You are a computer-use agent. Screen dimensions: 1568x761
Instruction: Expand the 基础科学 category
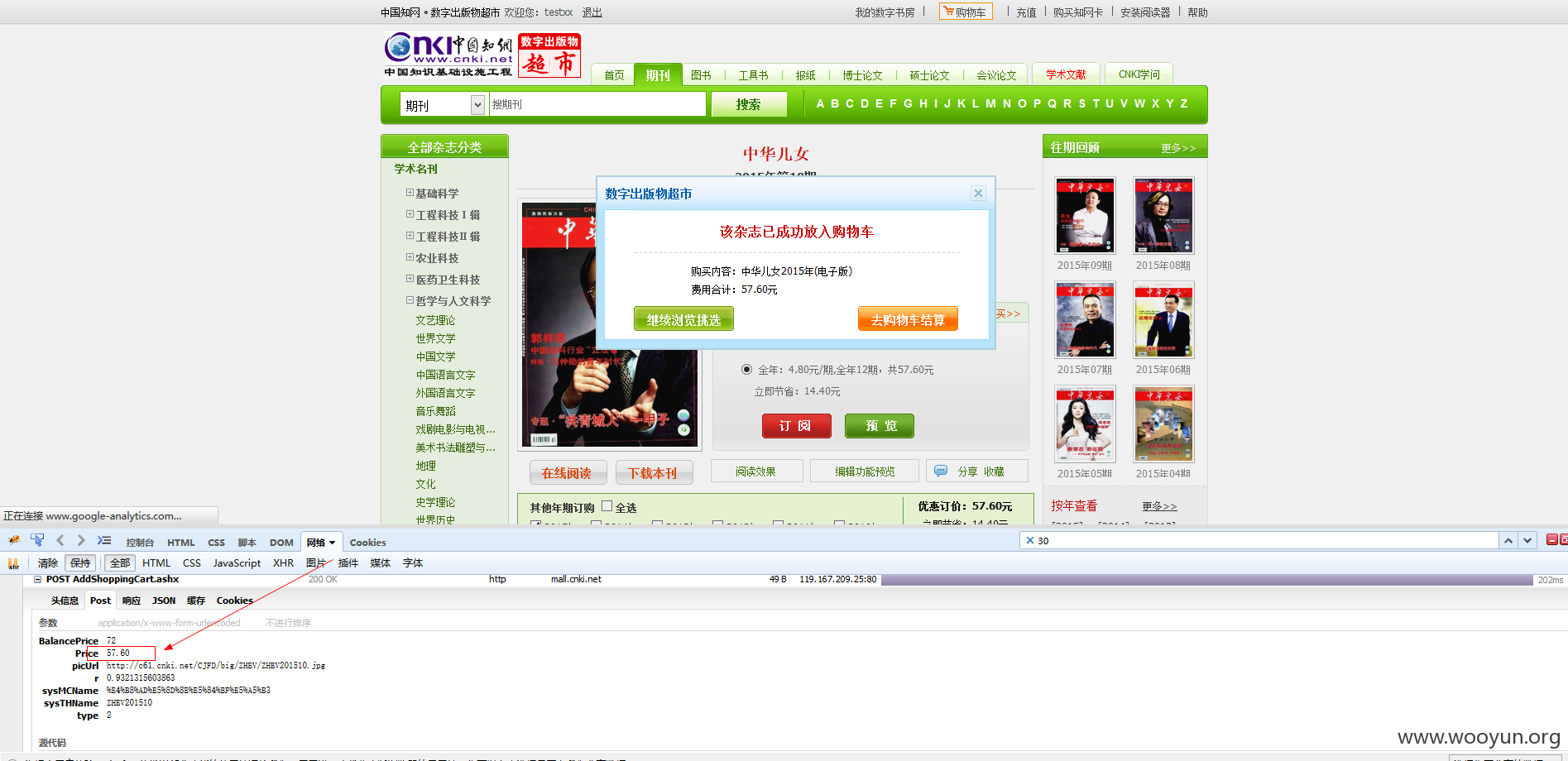tap(410, 193)
